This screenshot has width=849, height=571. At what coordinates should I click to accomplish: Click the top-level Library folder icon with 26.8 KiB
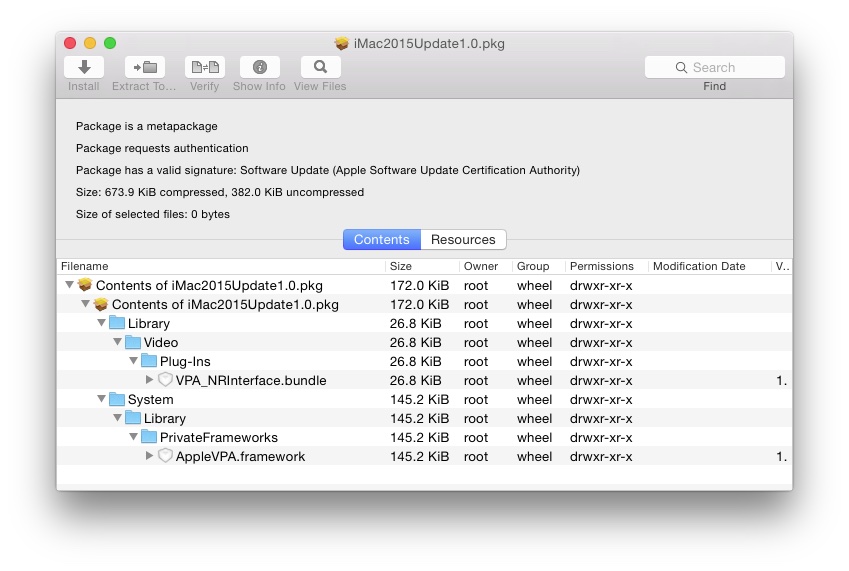click(x=117, y=323)
